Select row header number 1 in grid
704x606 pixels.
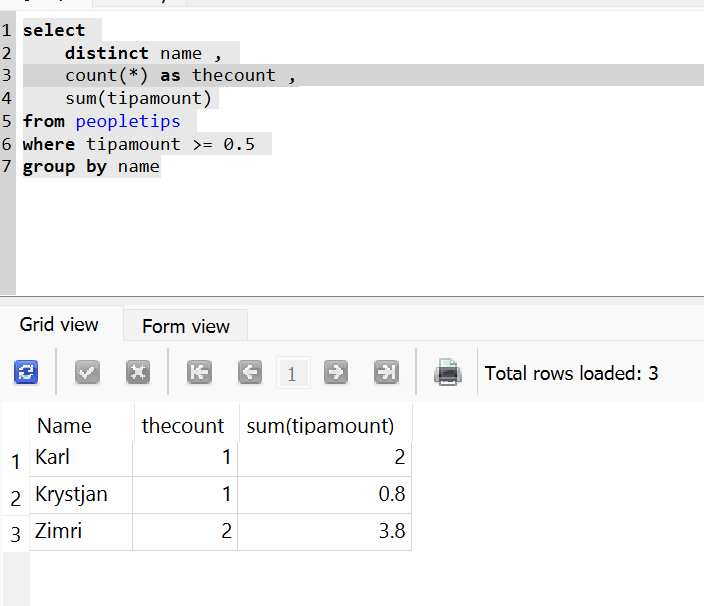pyautogui.click(x=16, y=461)
